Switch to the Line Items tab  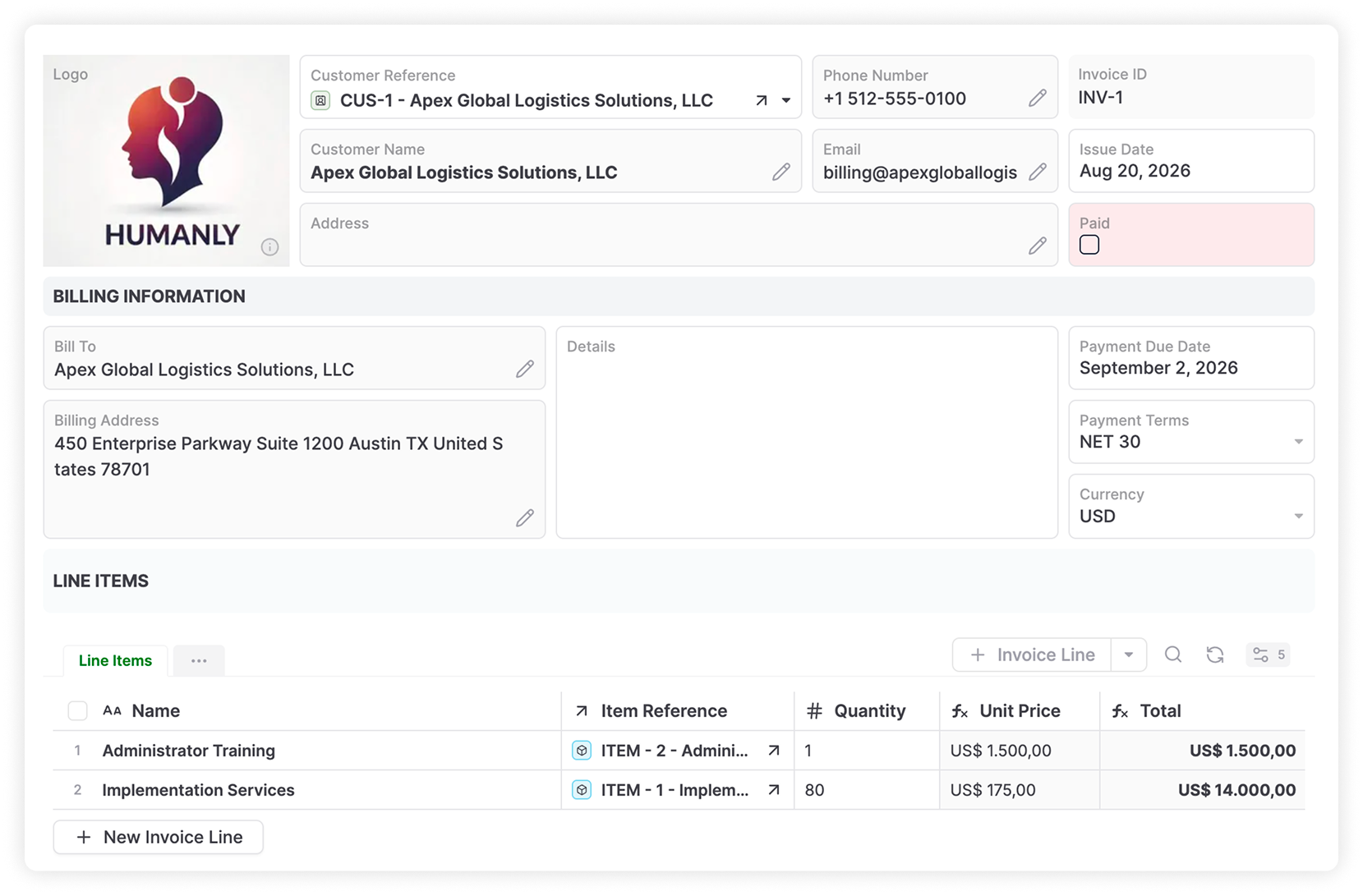coord(115,660)
